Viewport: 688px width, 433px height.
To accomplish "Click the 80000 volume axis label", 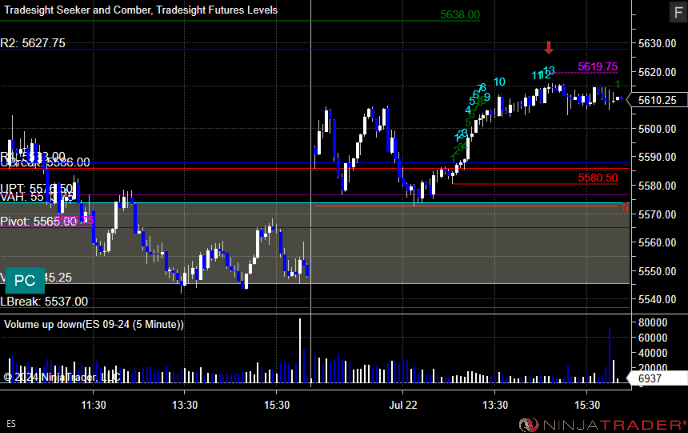I will pos(652,322).
